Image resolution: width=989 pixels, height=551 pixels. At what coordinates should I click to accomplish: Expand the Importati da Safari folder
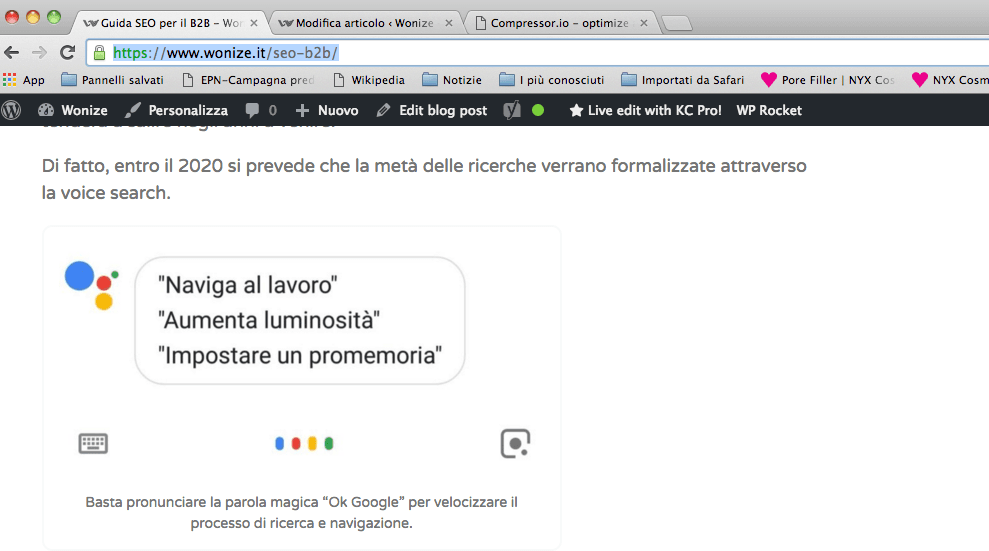(682, 80)
